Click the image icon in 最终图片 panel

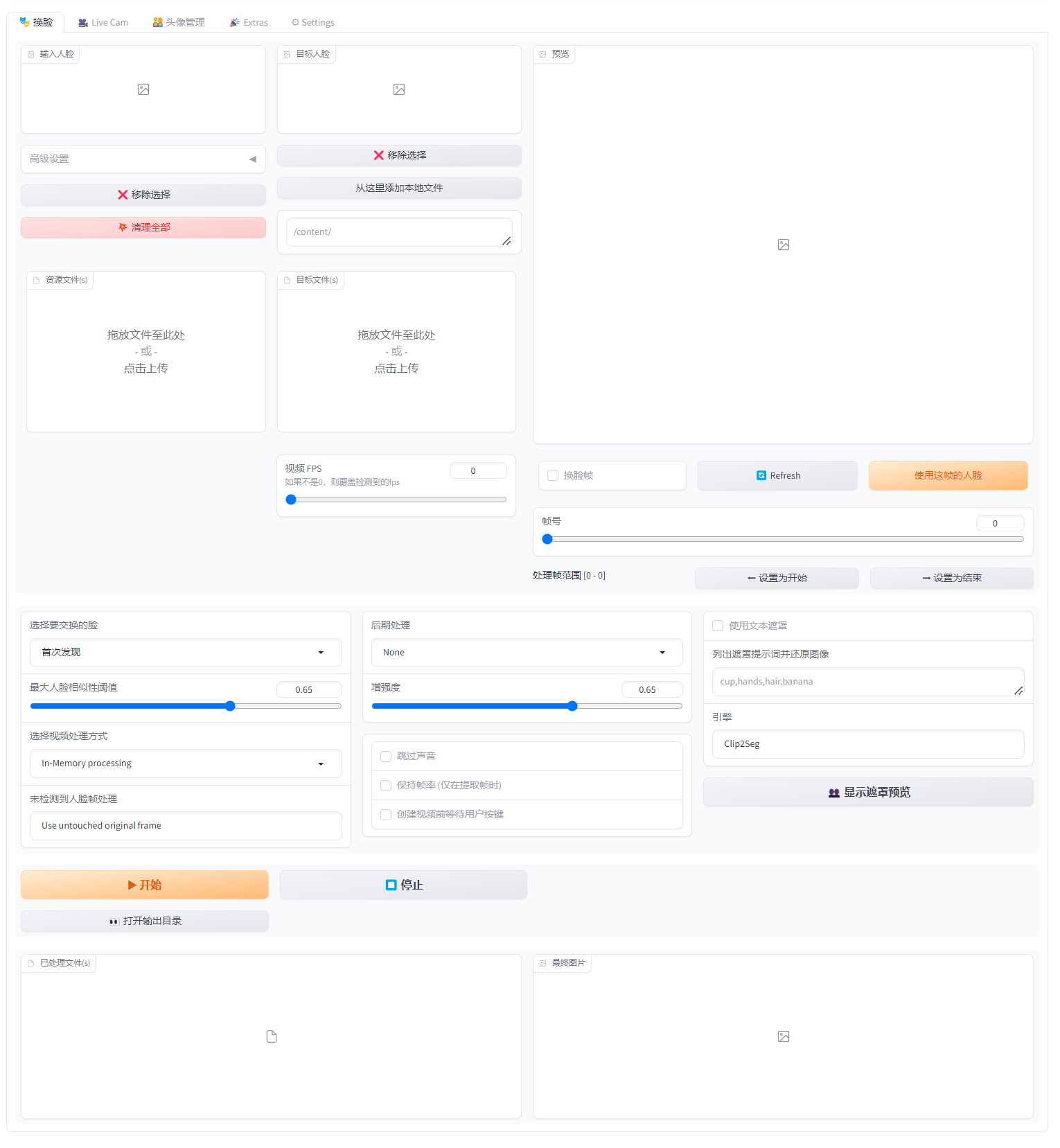point(783,1036)
